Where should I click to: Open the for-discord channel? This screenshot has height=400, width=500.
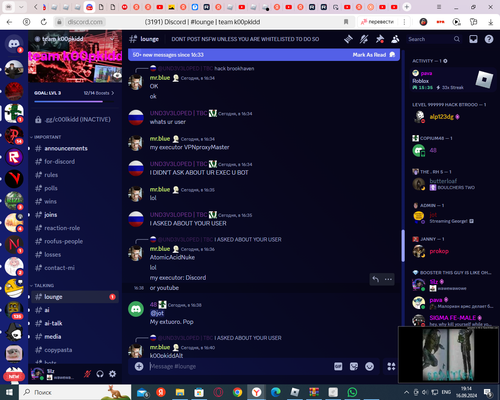point(75,162)
